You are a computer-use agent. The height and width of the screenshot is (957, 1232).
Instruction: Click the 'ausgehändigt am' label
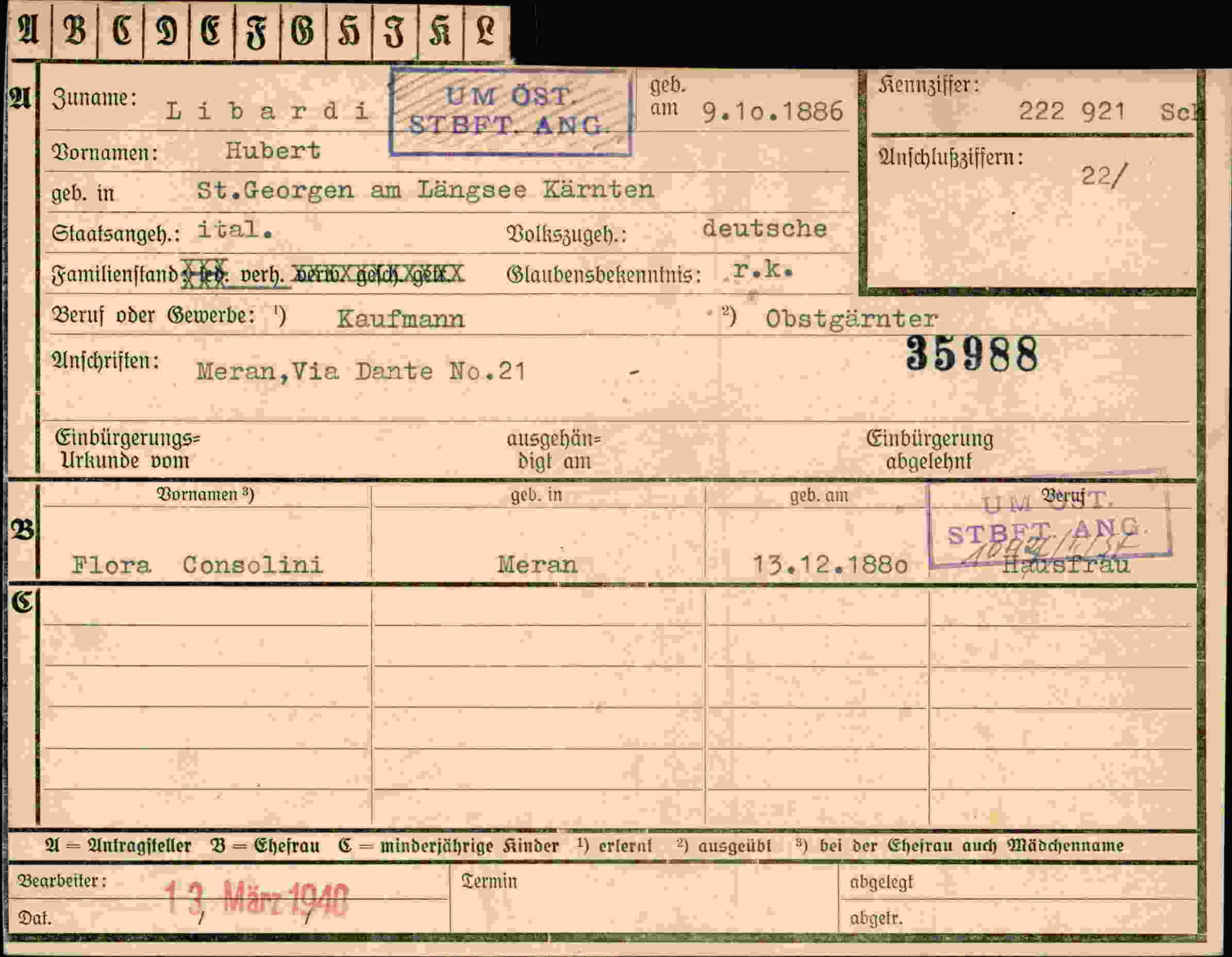coord(554,450)
